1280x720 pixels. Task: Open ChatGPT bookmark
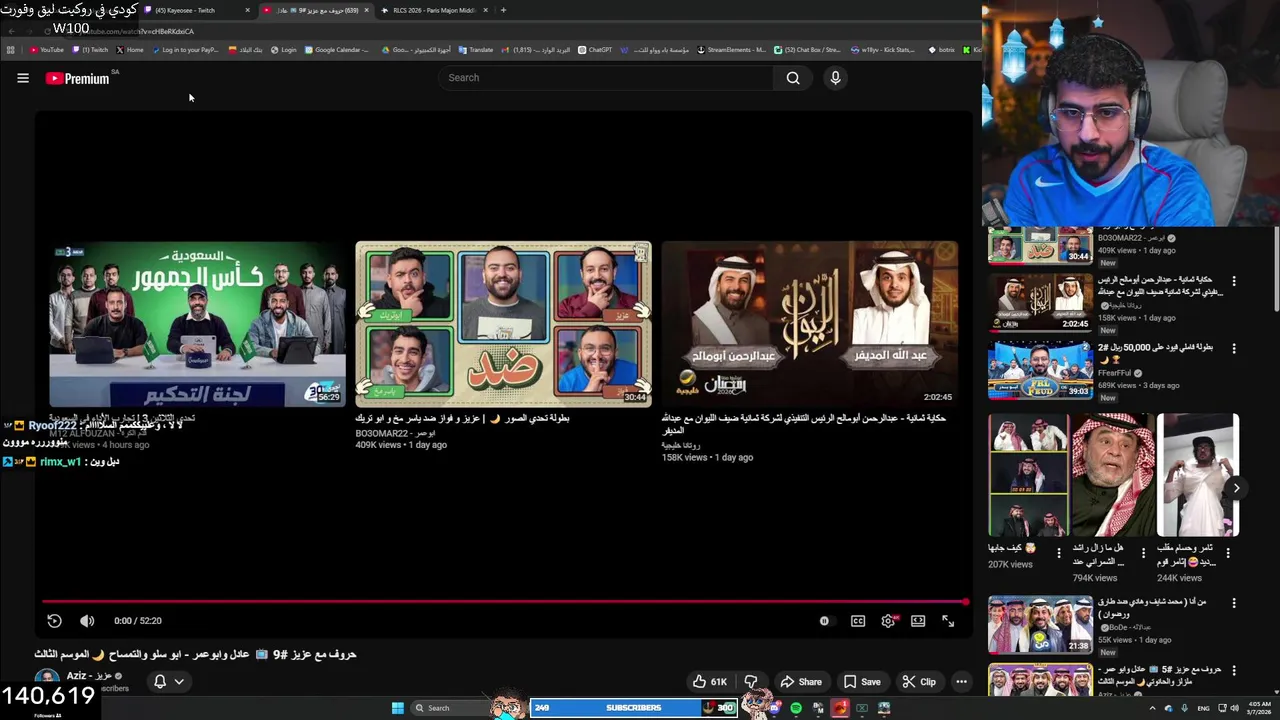point(595,50)
